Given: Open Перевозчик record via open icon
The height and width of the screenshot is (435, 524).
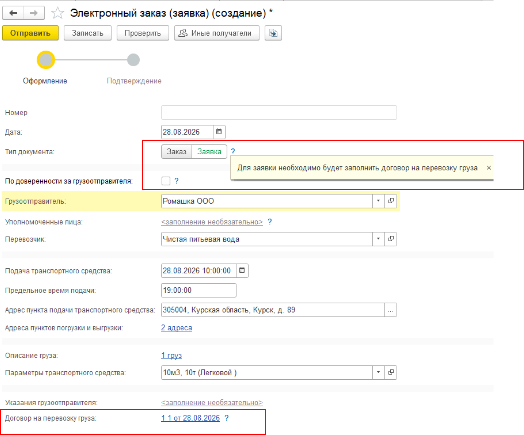Looking at the screenshot, I should point(390,239).
